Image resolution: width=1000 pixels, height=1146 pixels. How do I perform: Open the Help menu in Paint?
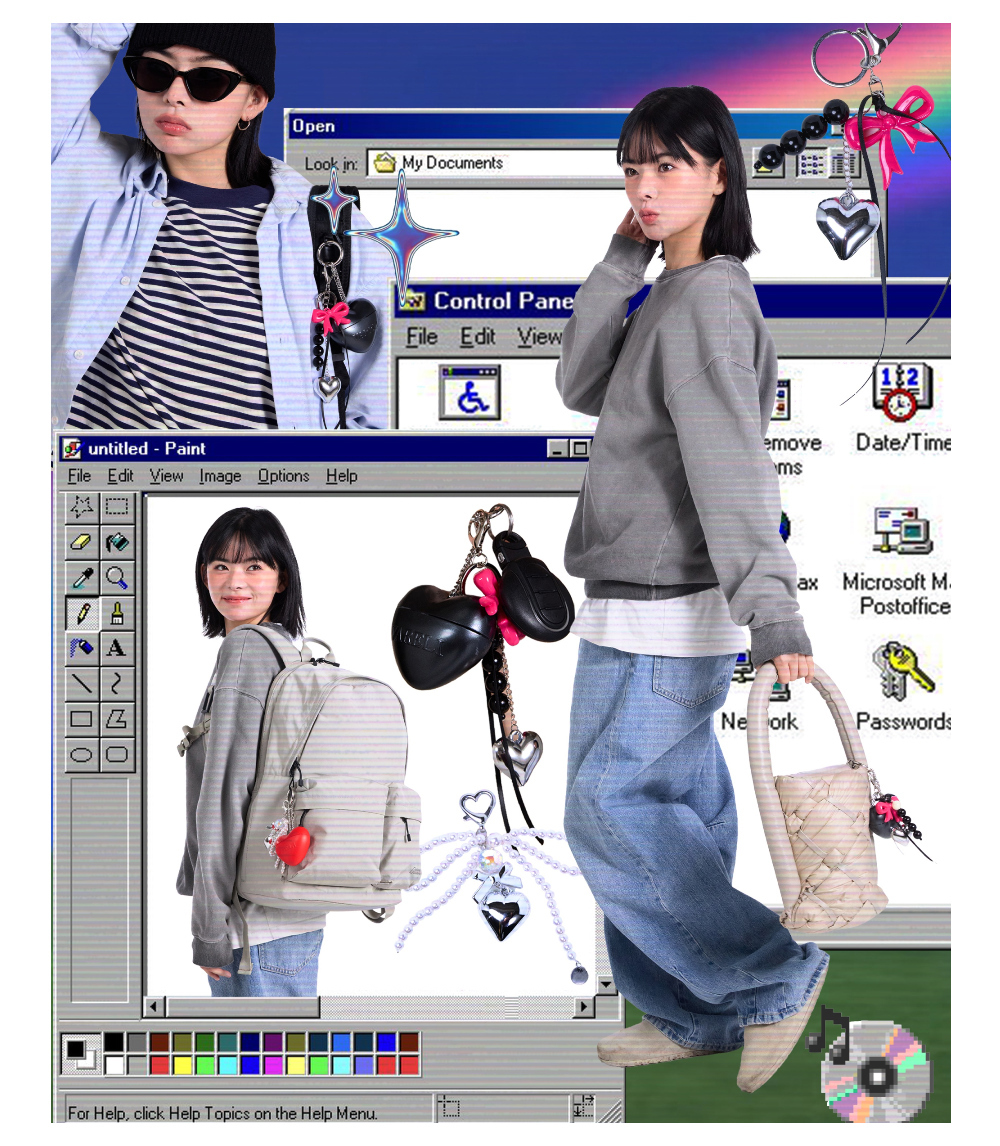tap(341, 476)
